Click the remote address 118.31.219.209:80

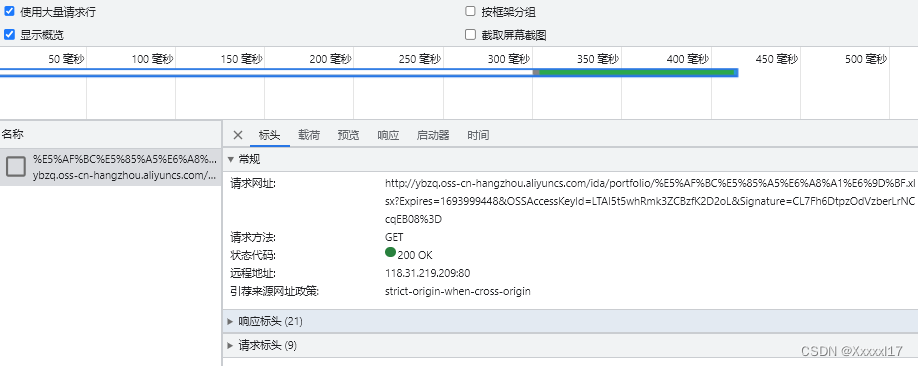click(427, 273)
